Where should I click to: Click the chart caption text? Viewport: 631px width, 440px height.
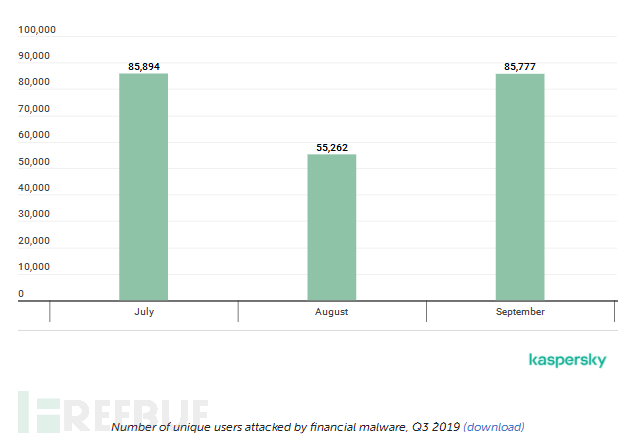(285, 427)
